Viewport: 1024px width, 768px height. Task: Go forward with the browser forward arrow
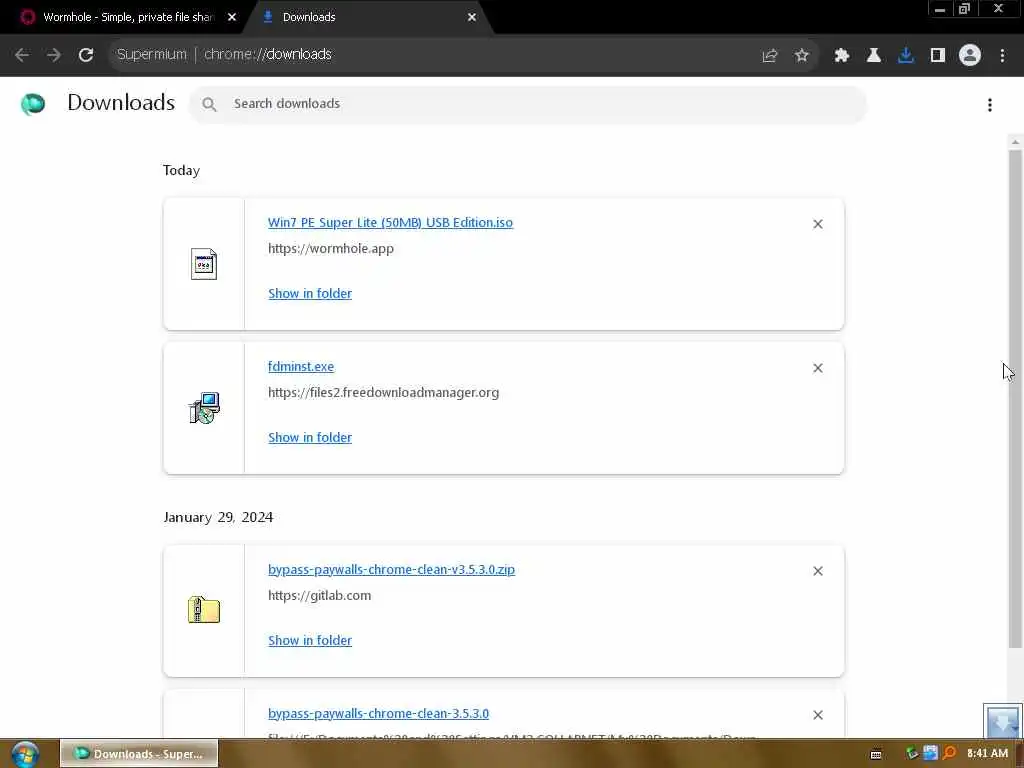54,55
